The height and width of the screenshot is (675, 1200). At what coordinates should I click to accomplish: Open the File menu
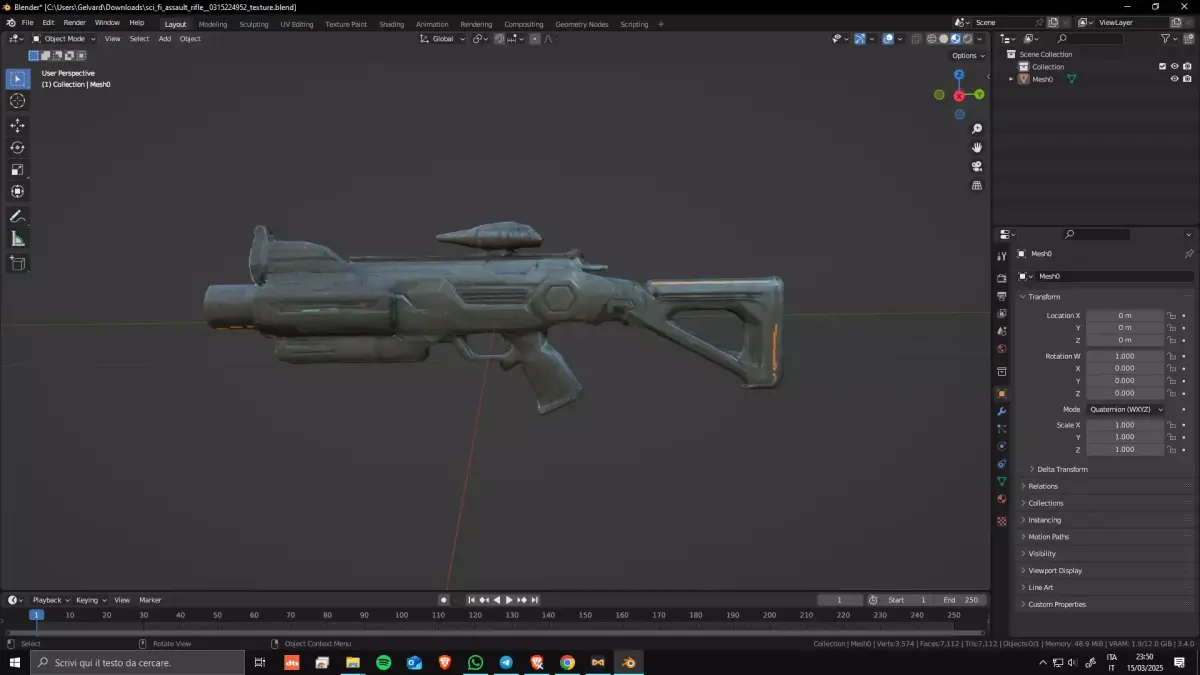(27, 22)
